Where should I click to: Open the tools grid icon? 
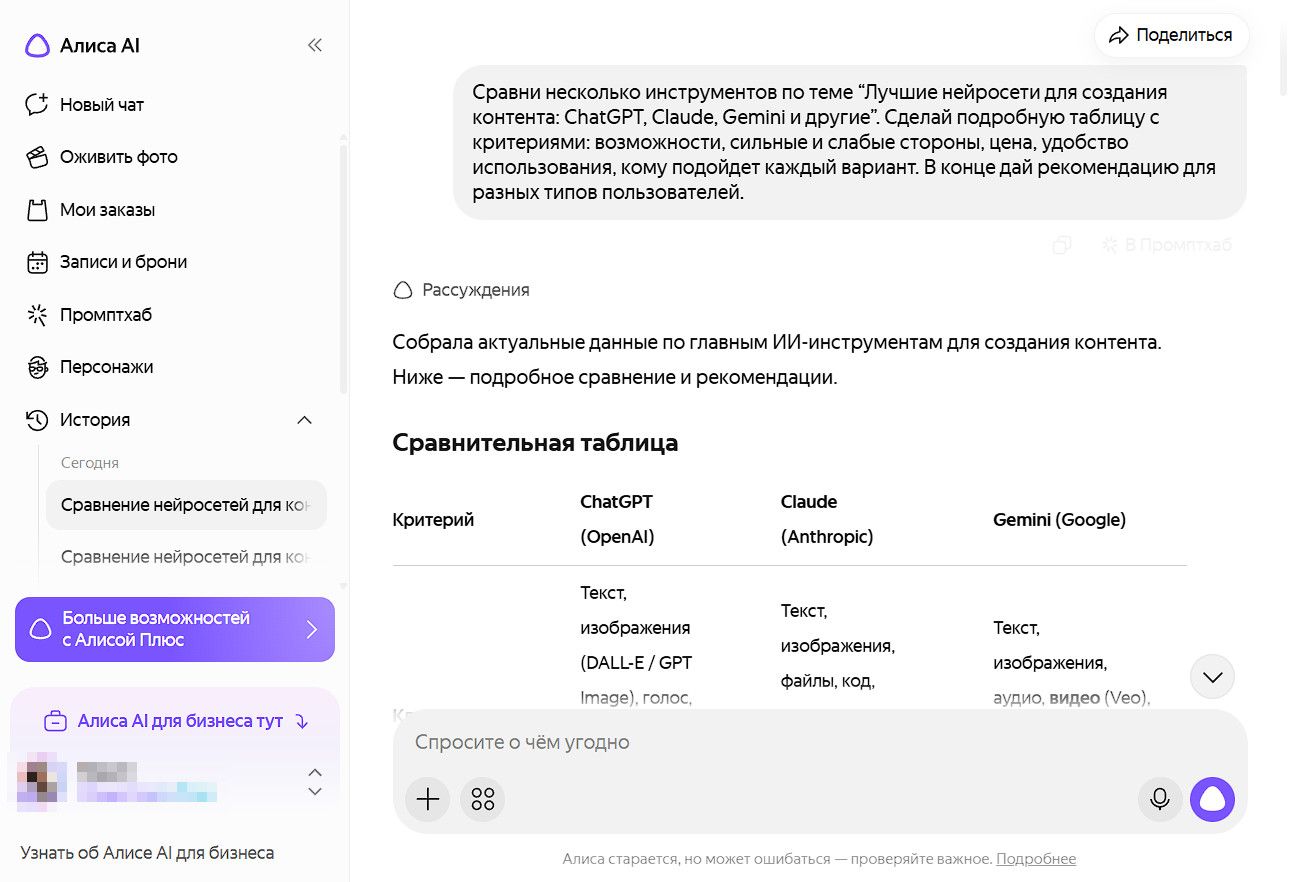[x=483, y=798]
